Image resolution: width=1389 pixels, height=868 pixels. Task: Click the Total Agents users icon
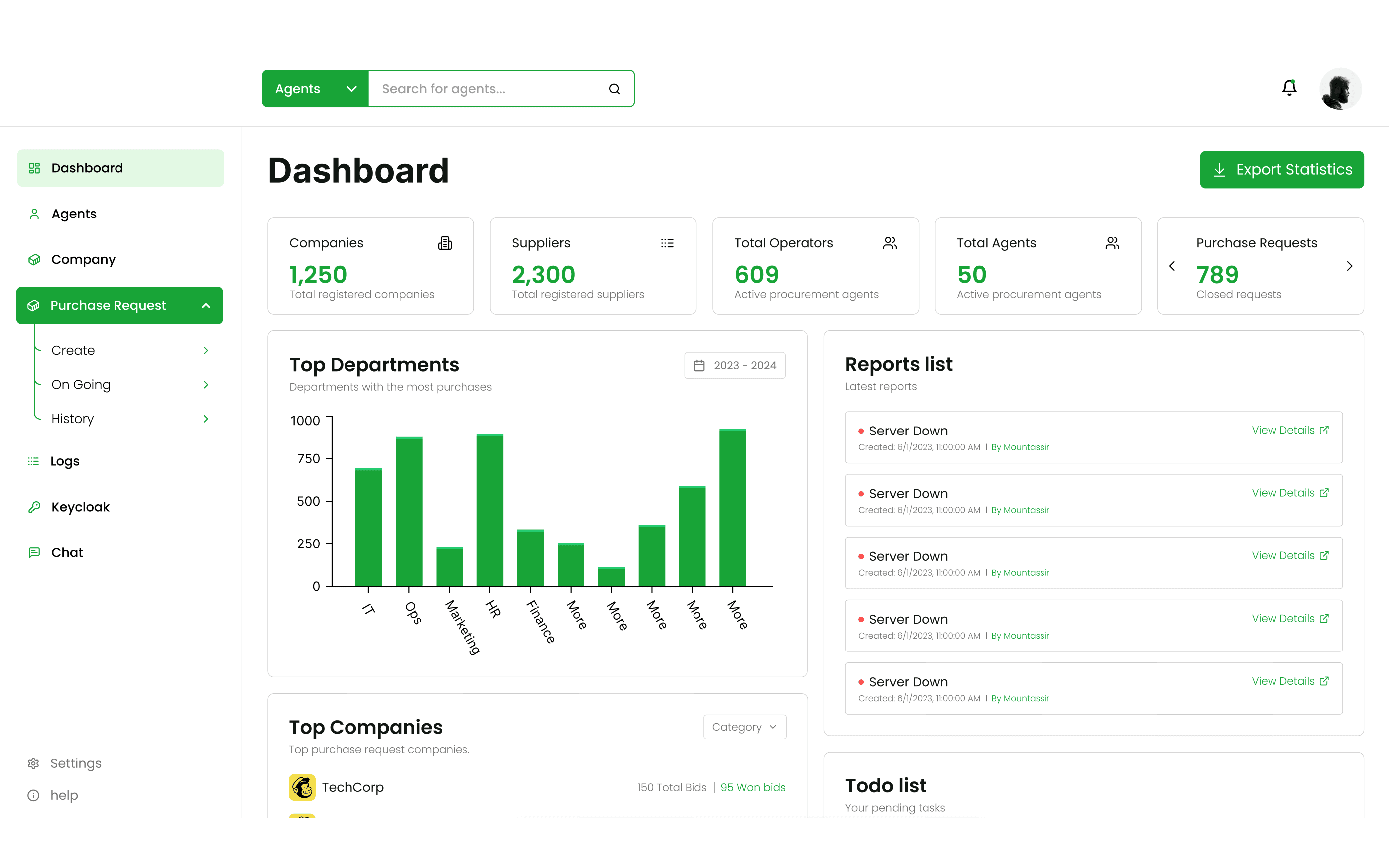click(x=1112, y=243)
